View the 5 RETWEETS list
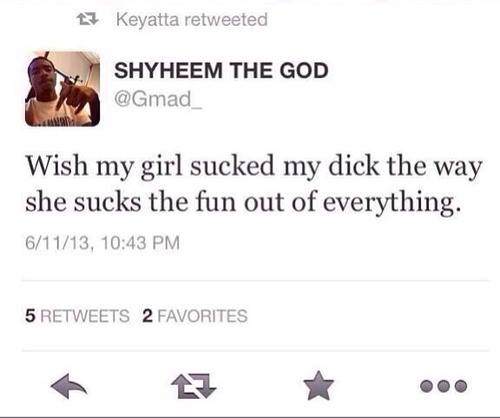Image resolution: width=500 pixels, height=418 pixels. [x=77, y=316]
